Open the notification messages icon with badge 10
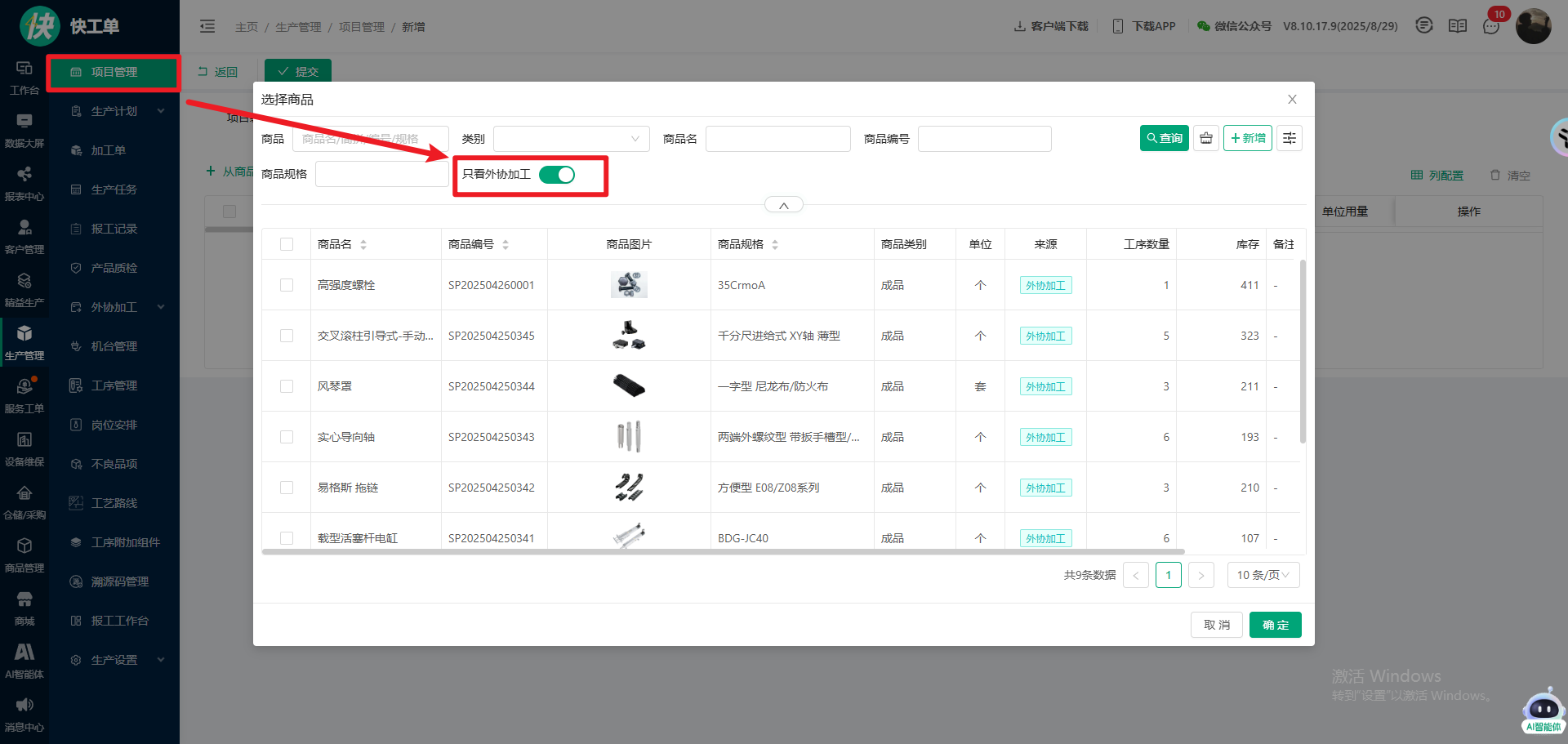 [1491, 26]
